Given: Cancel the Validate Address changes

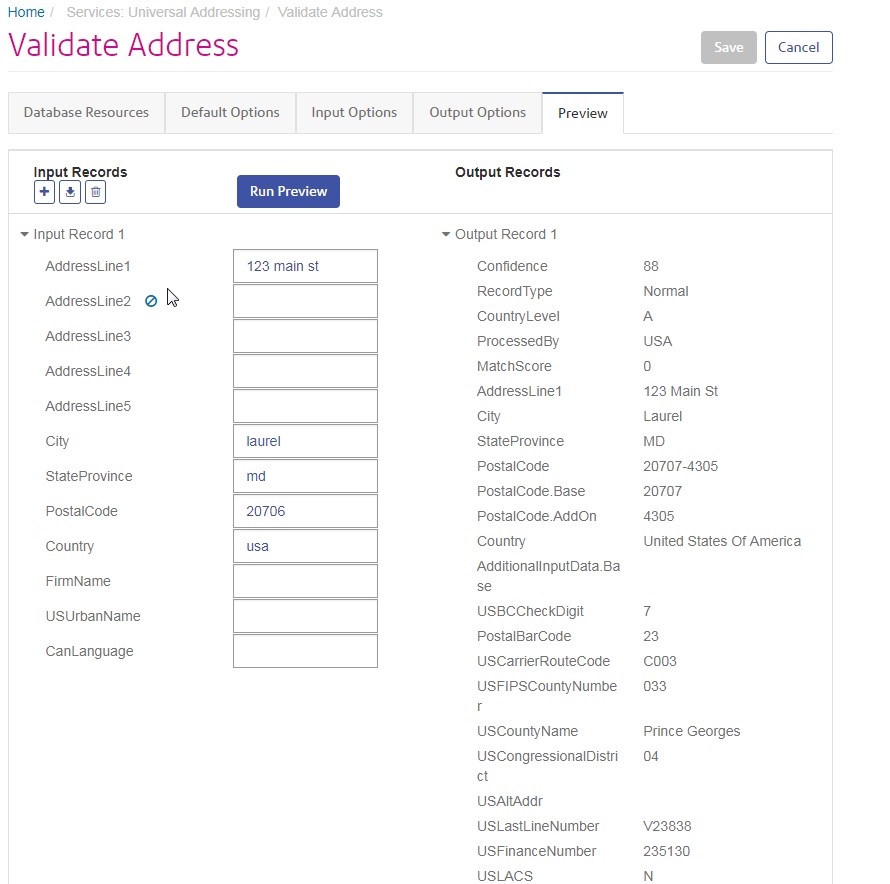Looking at the screenshot, I should 798,47.
